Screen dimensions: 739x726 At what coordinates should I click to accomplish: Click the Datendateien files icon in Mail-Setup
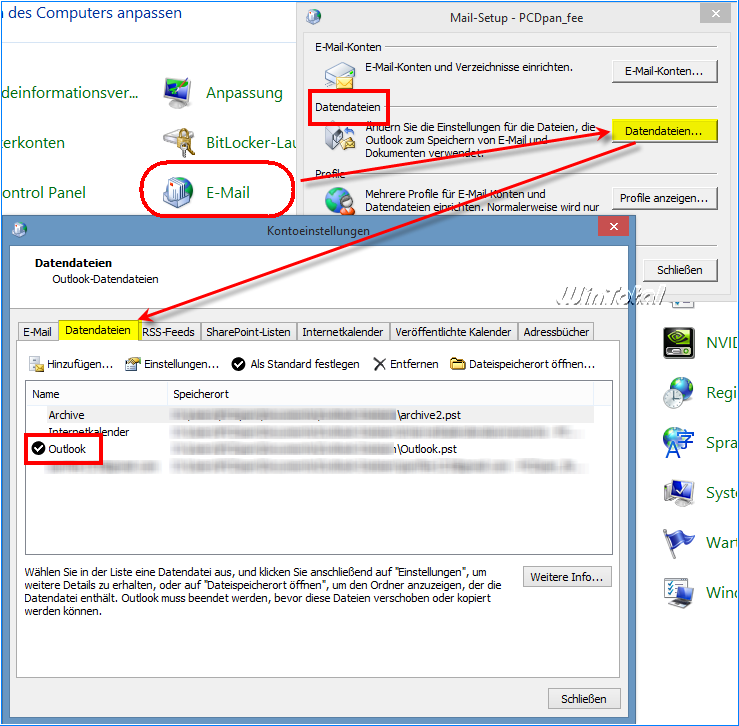click(x=339, y=137)
